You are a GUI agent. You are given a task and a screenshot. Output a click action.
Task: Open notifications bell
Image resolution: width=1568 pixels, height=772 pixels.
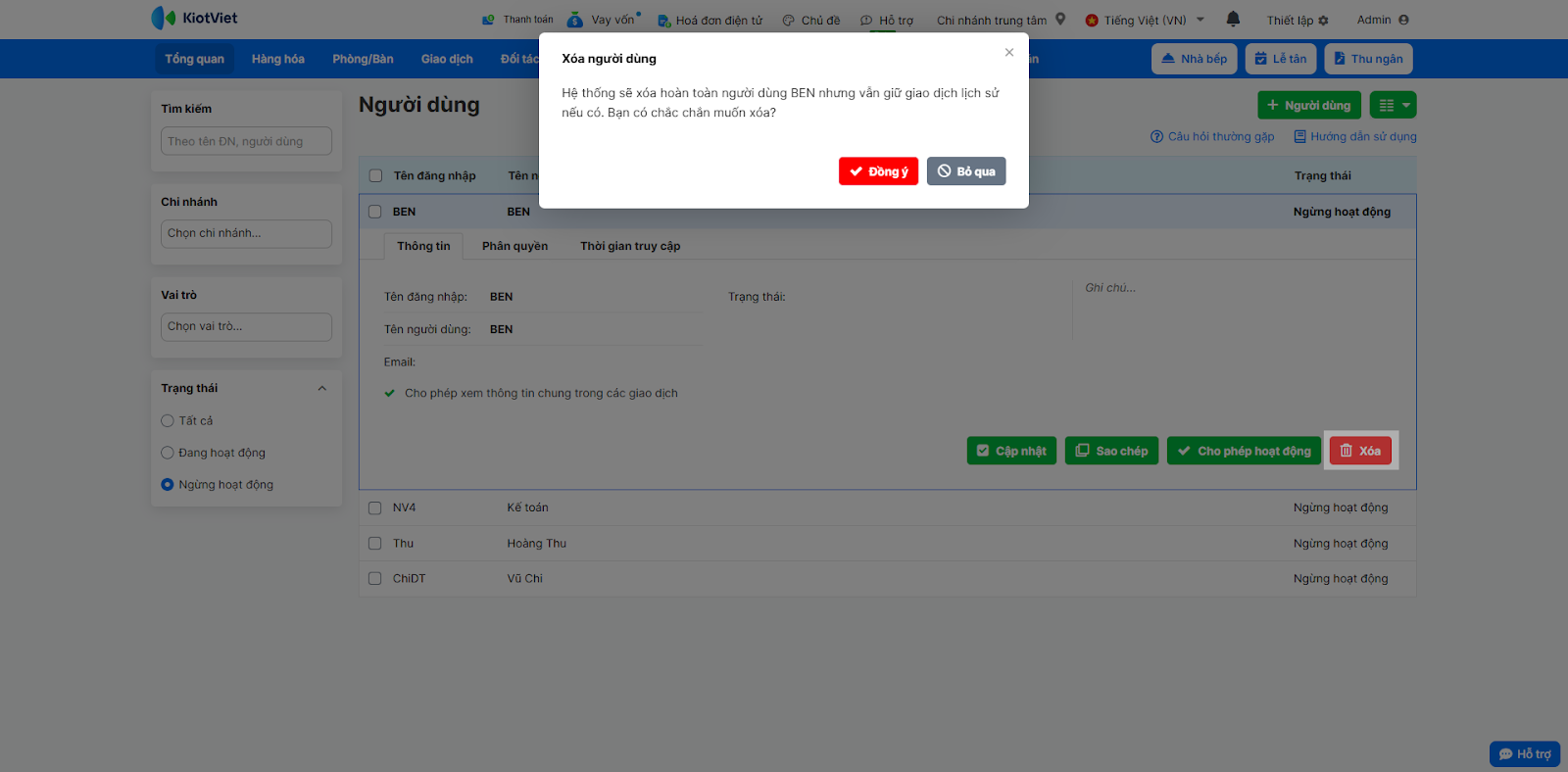(x=1233, y=19)
